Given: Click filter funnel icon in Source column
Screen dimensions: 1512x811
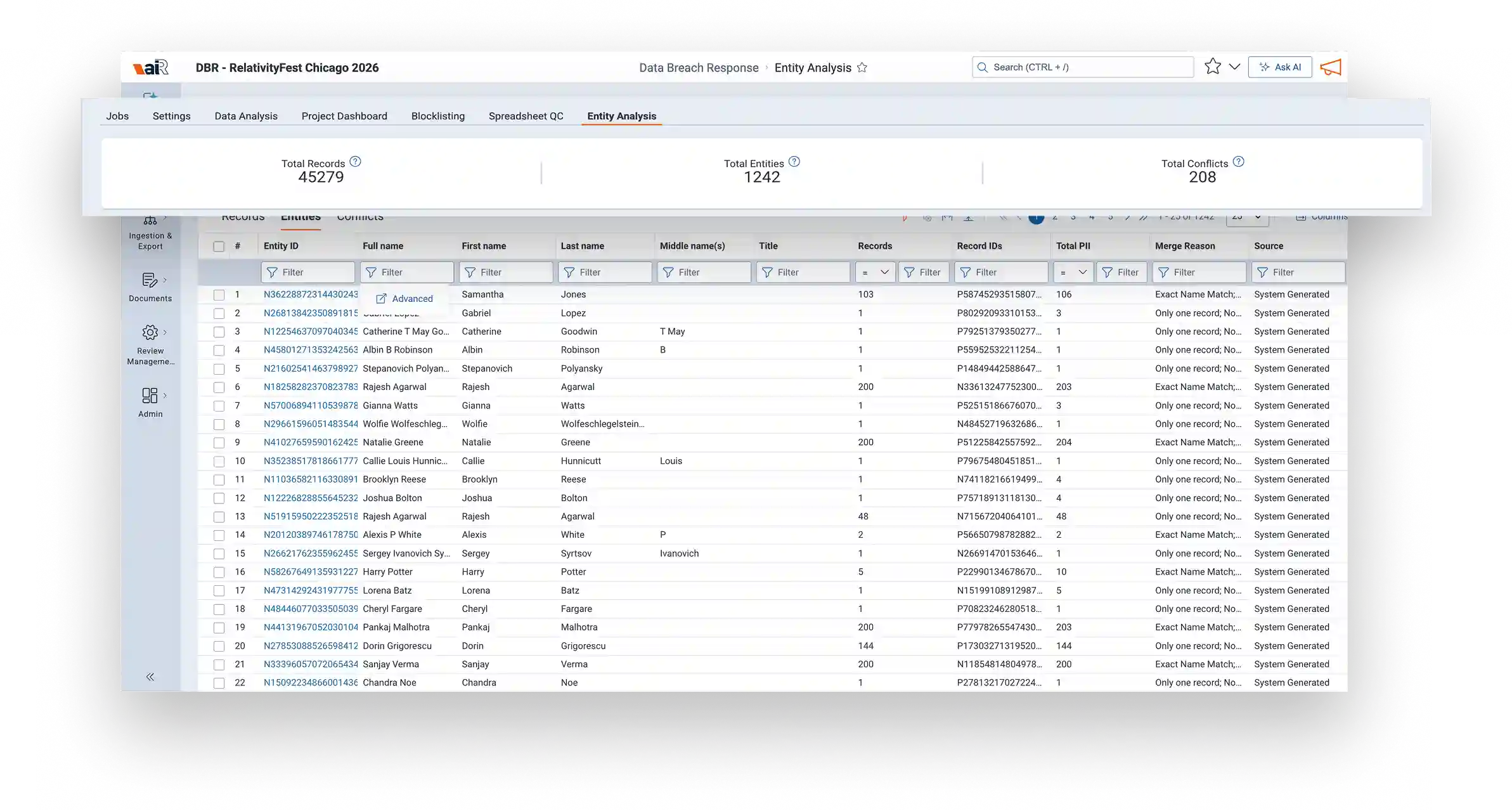Looking at the screenshot, I should point(1262,272).
